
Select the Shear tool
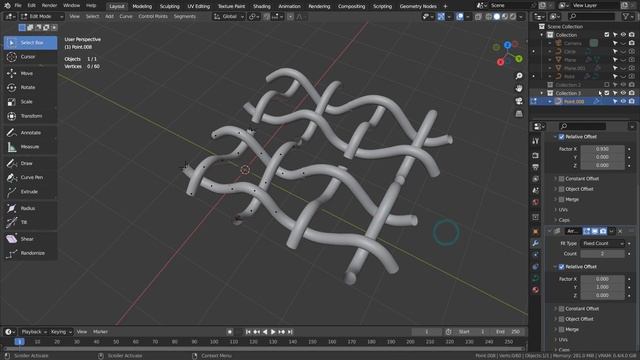pyautogui.click(x=30, y=239)
